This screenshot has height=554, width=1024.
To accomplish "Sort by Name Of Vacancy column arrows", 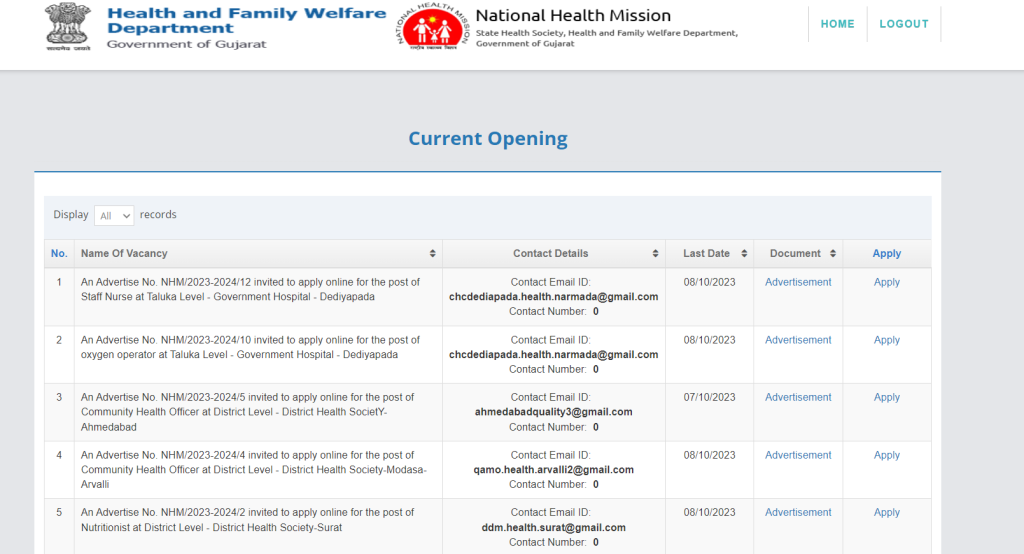I will [x=432, y=254].
